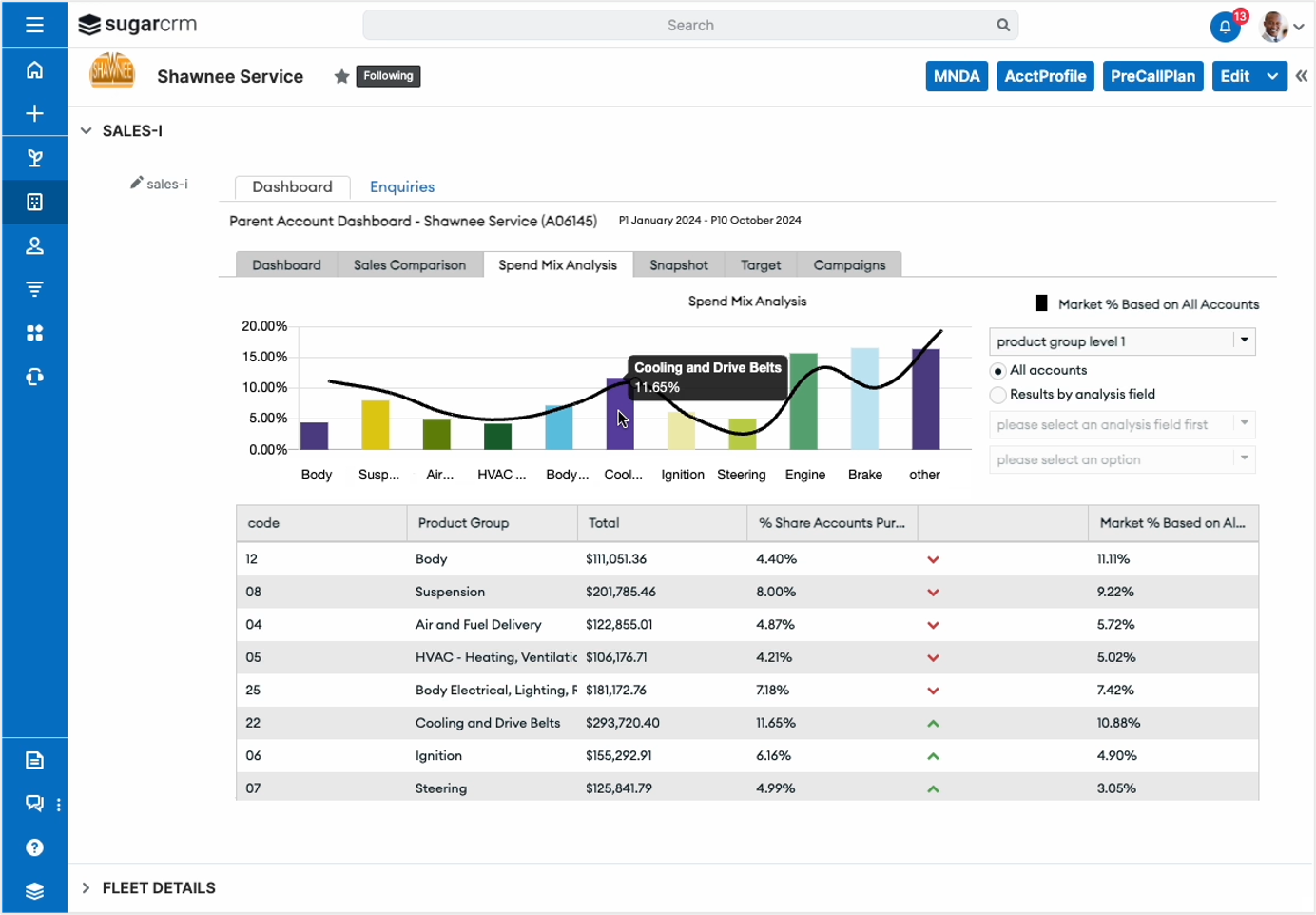
Task: Open the hamburger menu in the sidebar
Action: point(34,25)
